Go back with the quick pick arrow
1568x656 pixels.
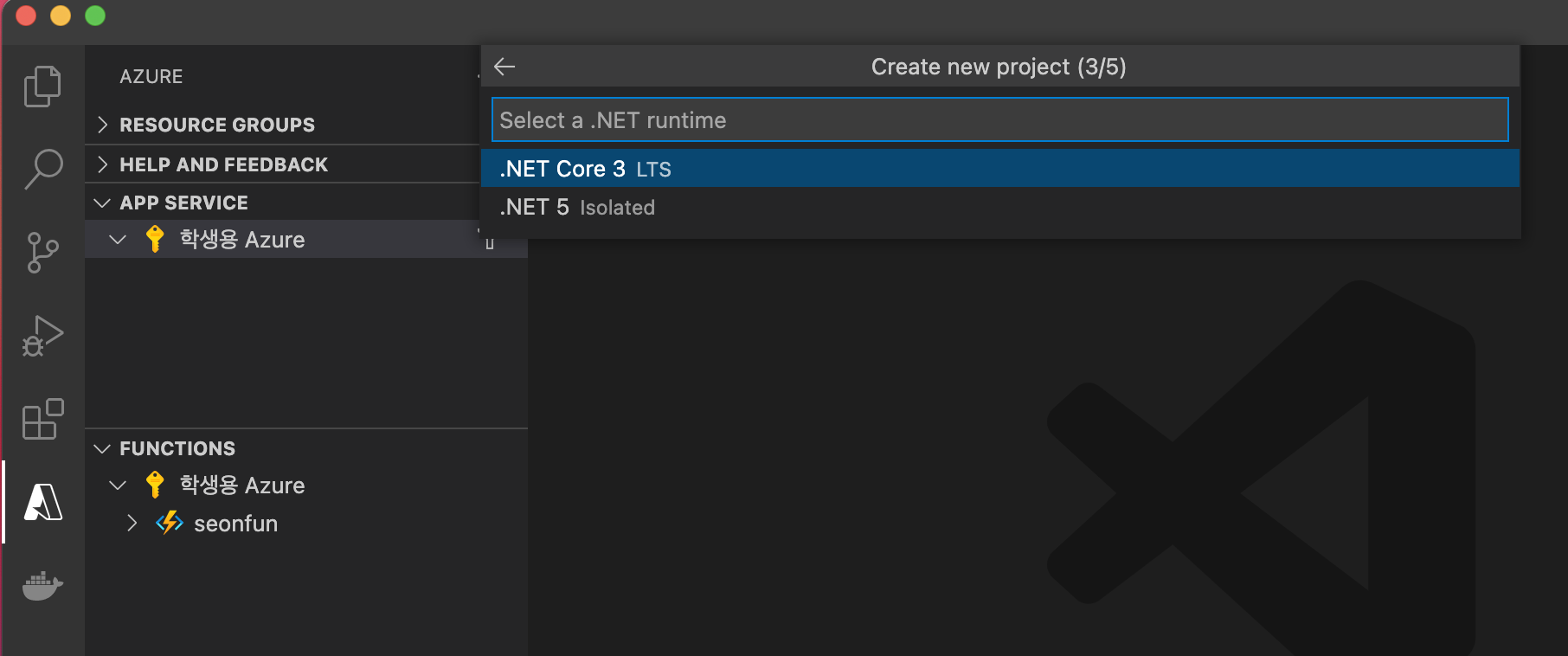point(504,67)
